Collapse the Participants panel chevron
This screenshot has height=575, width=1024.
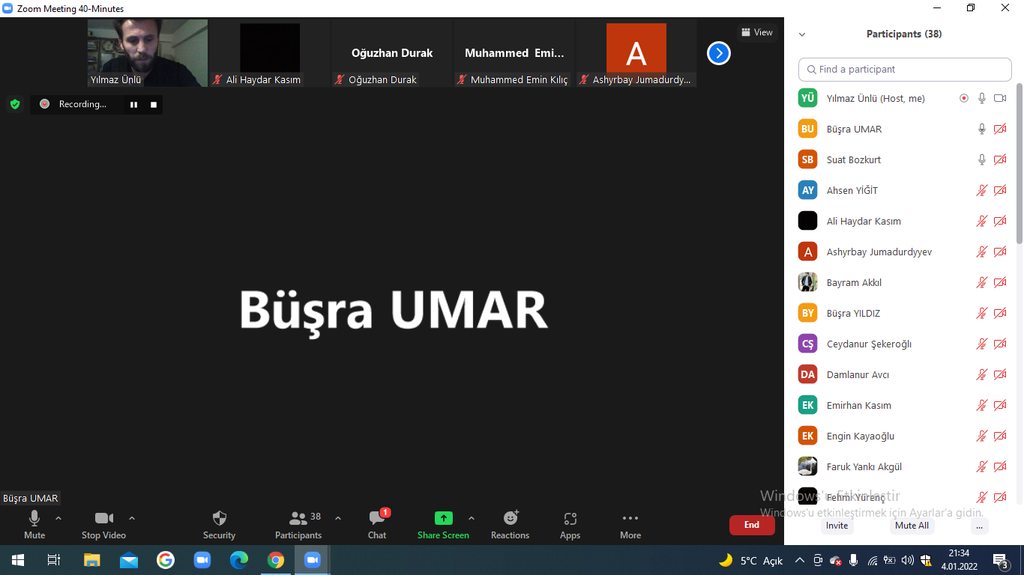pos(802,34)
